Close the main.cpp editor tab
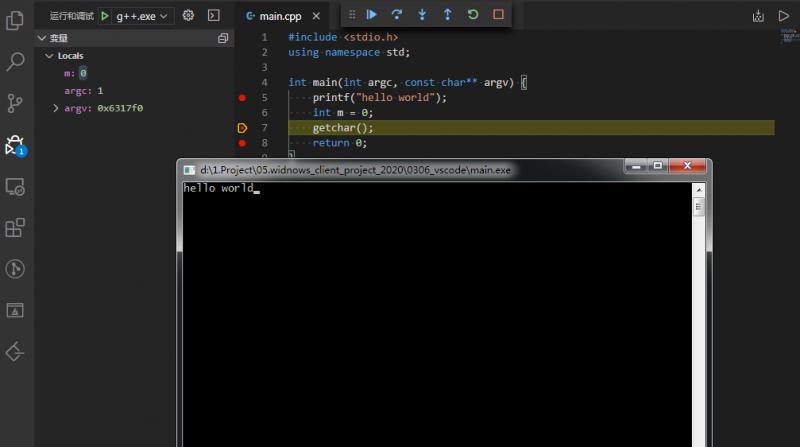 tap(316, 16)
